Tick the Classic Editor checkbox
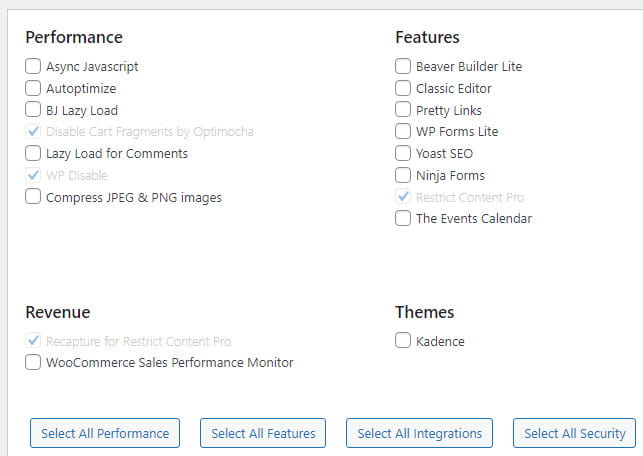The height and width of the screenshot is (456, 643). coord(403,89)
